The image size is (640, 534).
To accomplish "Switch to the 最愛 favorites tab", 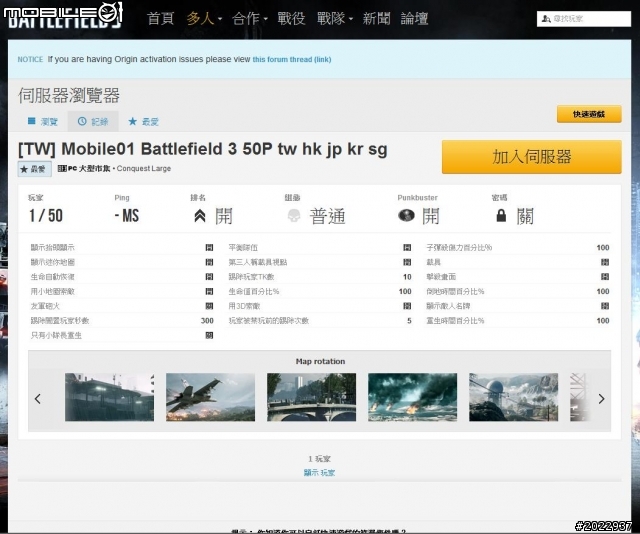I will (143, 121).
